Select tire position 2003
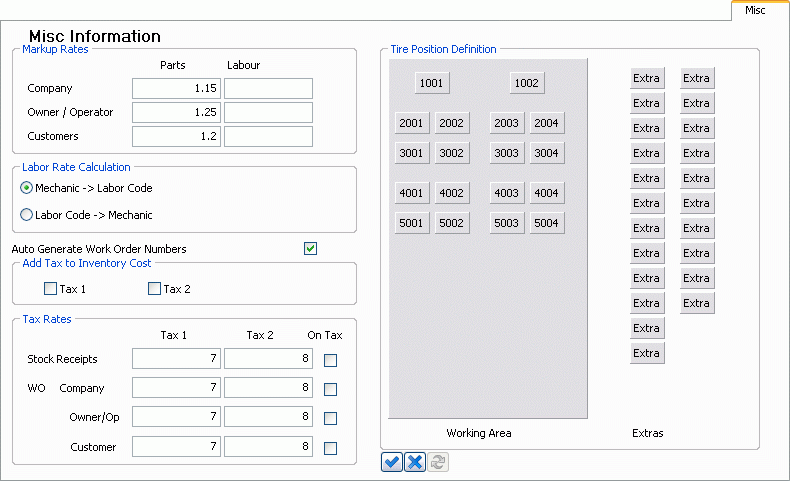 coord(507,123)
